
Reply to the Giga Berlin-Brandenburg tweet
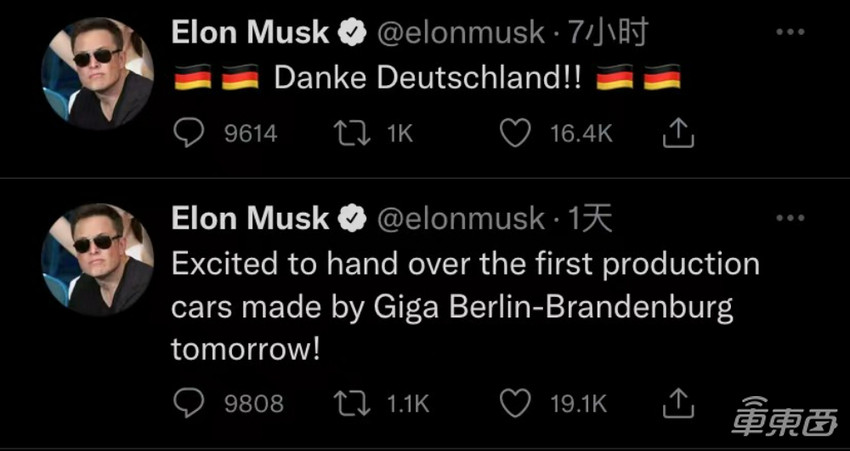point(189,403)
